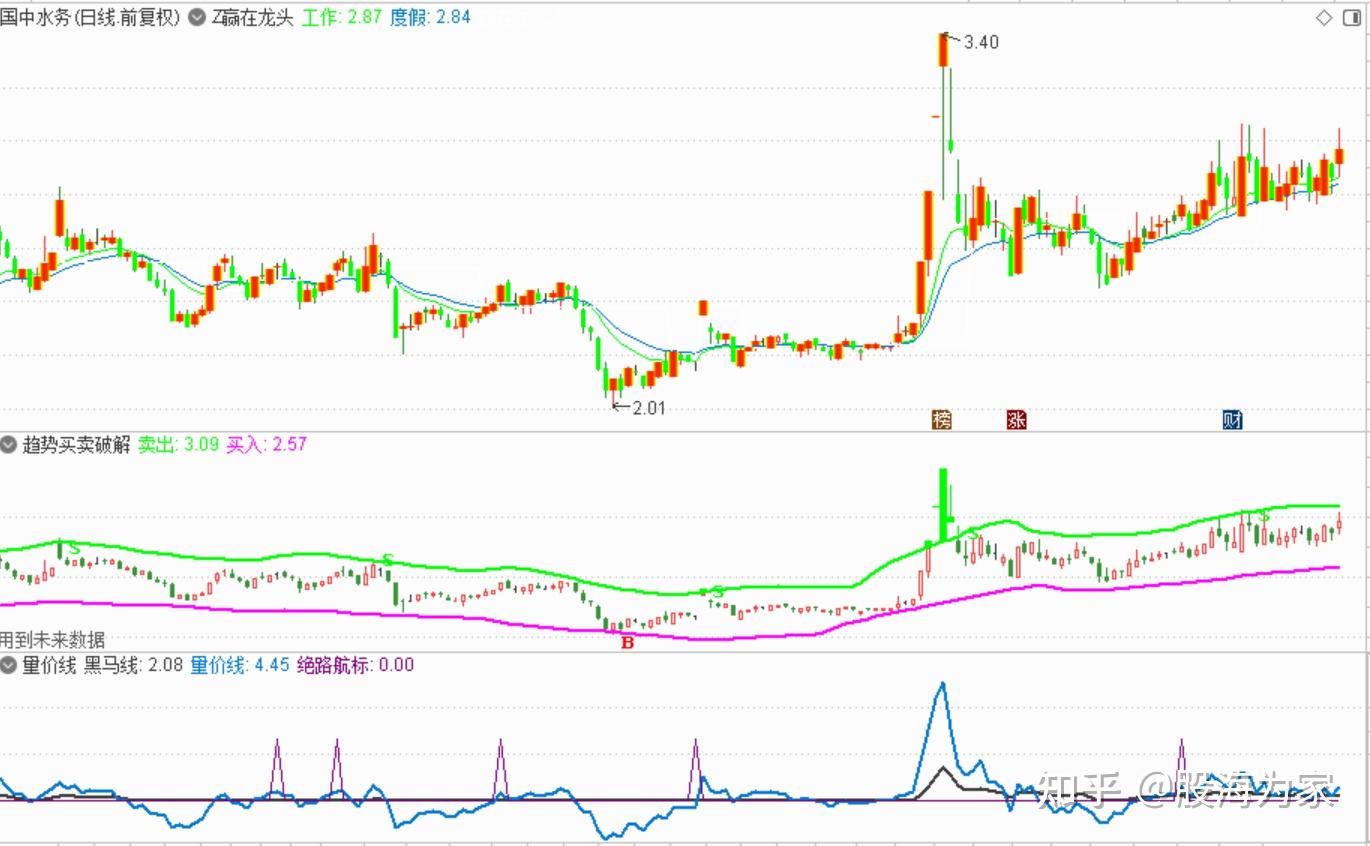
Task: Click the 榜 marker badge under the chart
Action: (x=941, y=419)
